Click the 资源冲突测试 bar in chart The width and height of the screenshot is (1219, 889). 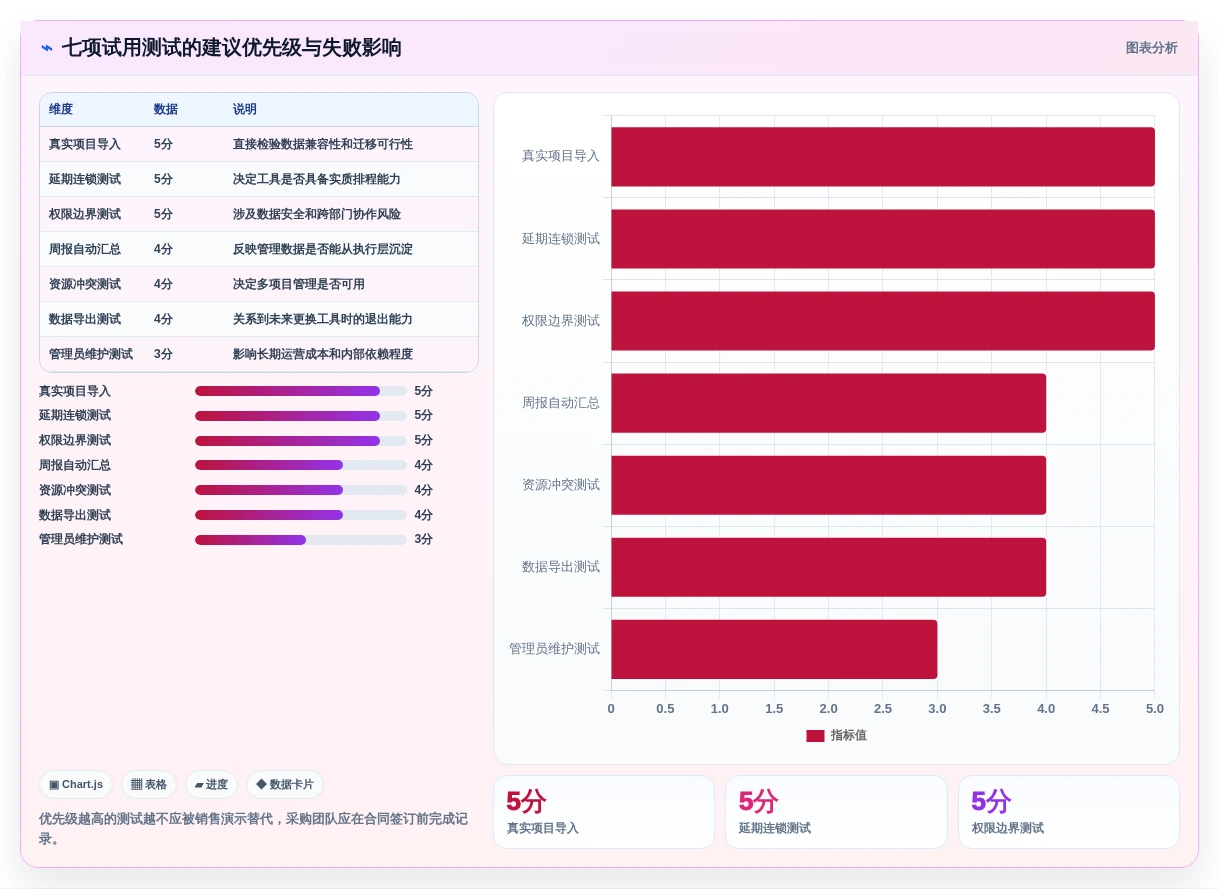[828, 485]
